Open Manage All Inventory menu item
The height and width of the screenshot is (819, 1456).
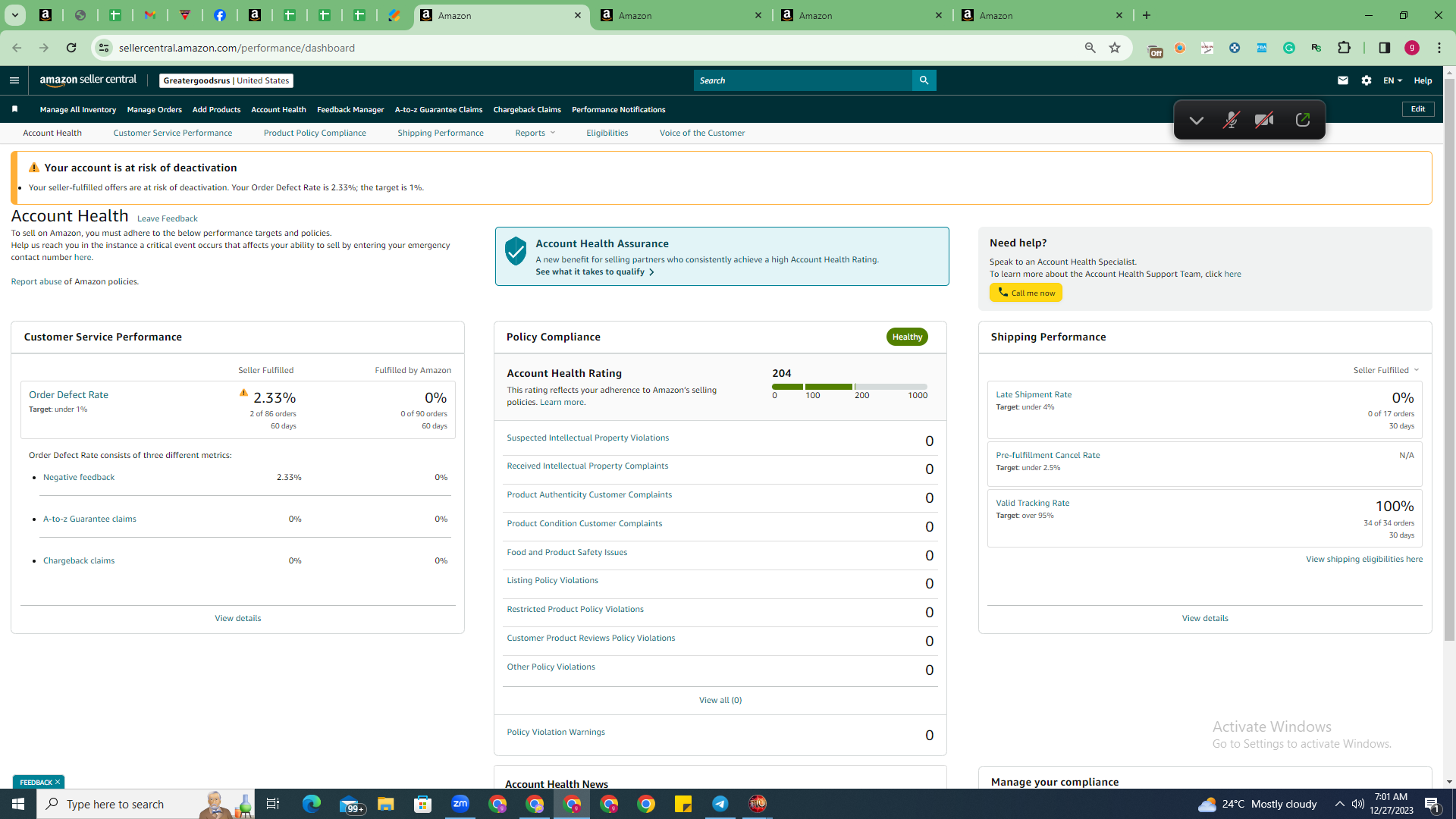click(x=78, y=110)
